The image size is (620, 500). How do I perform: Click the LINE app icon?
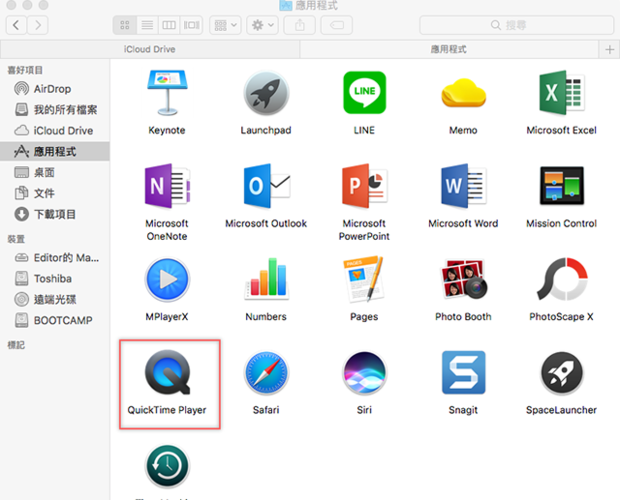[364, 92]
